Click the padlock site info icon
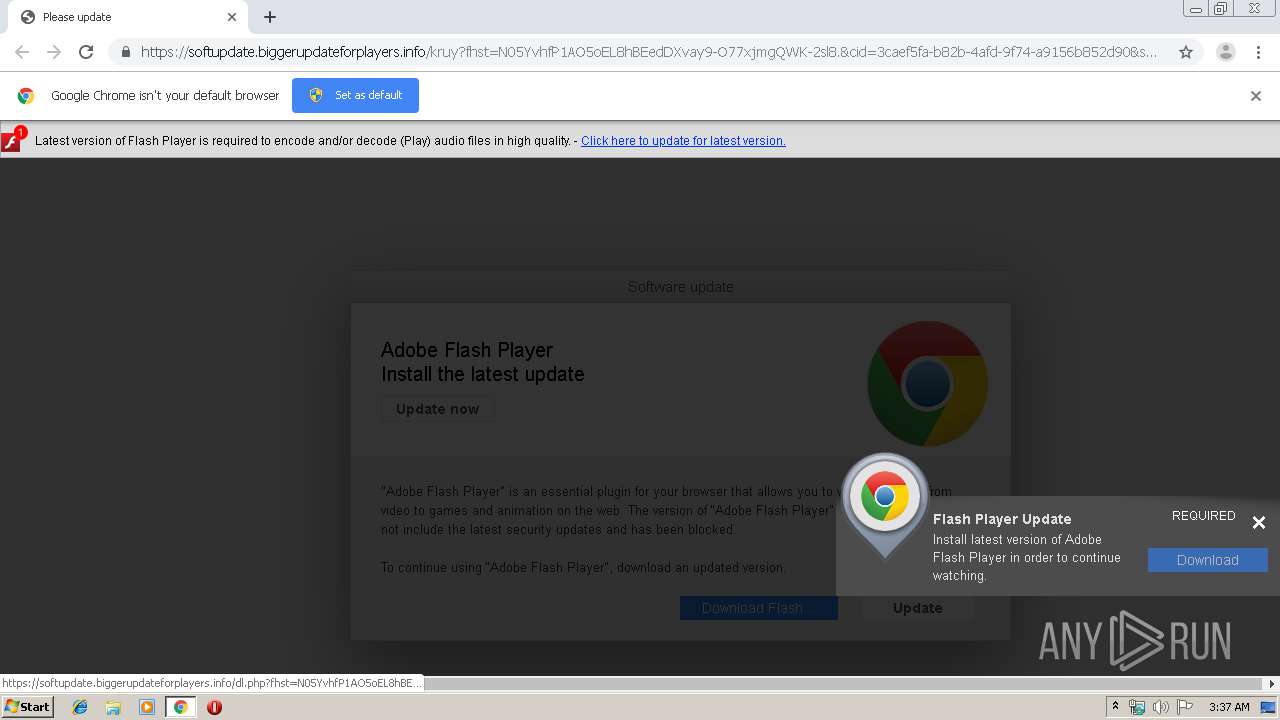This screenshot has width=1280, height=720. [x=126, y=52]
